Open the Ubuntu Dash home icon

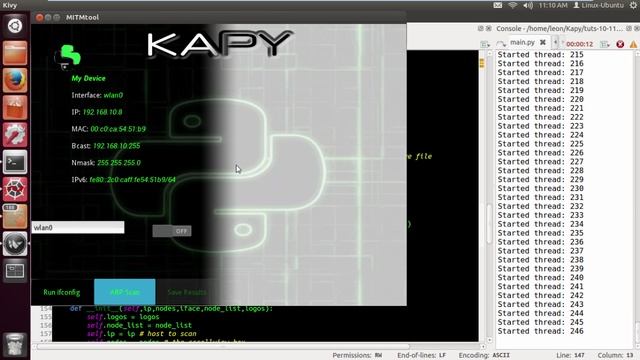(x=15, y=26)
